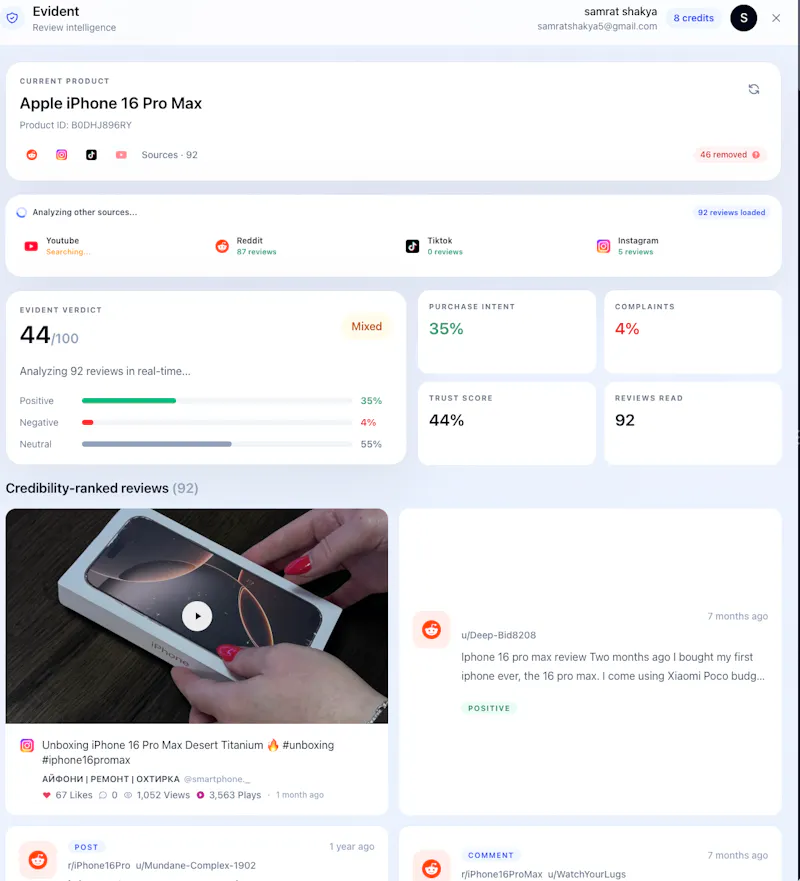800x881 pixels.
Task: Click the COMMENT tag label
Action: (x=490, y=855)
